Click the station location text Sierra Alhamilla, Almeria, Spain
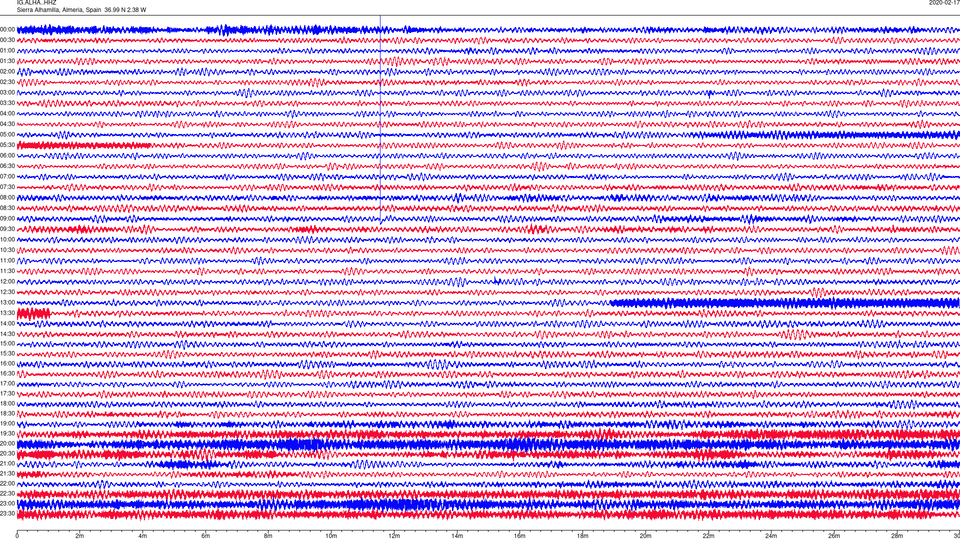 point(59,10)
